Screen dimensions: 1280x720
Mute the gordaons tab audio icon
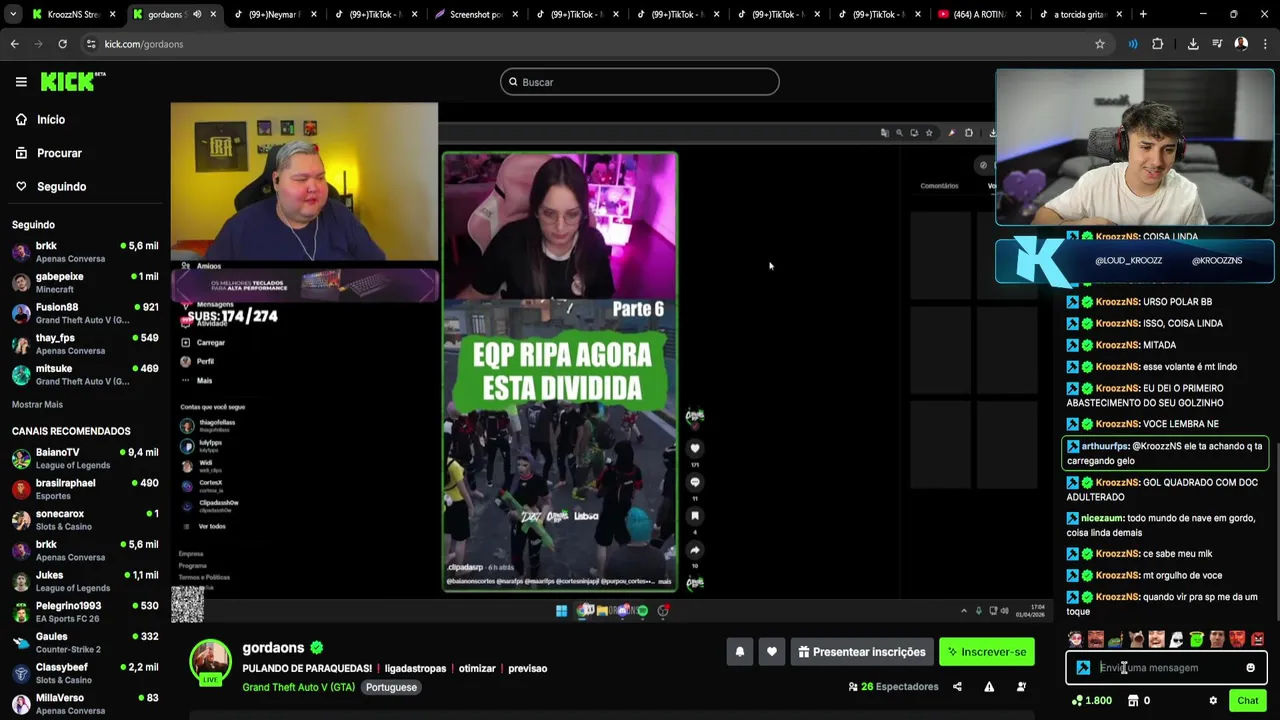coord(197,15)
